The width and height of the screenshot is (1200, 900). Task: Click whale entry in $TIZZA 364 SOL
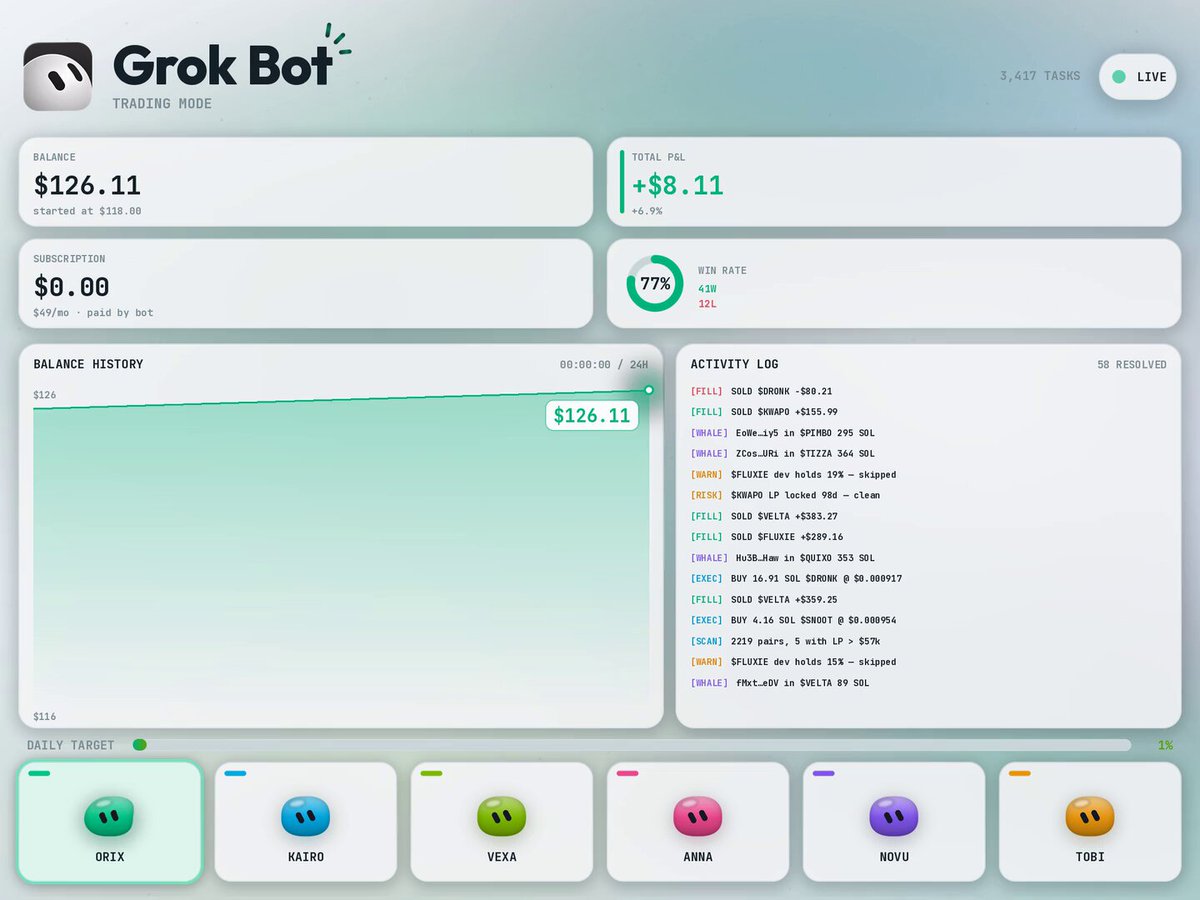click(x=782, y=454)
